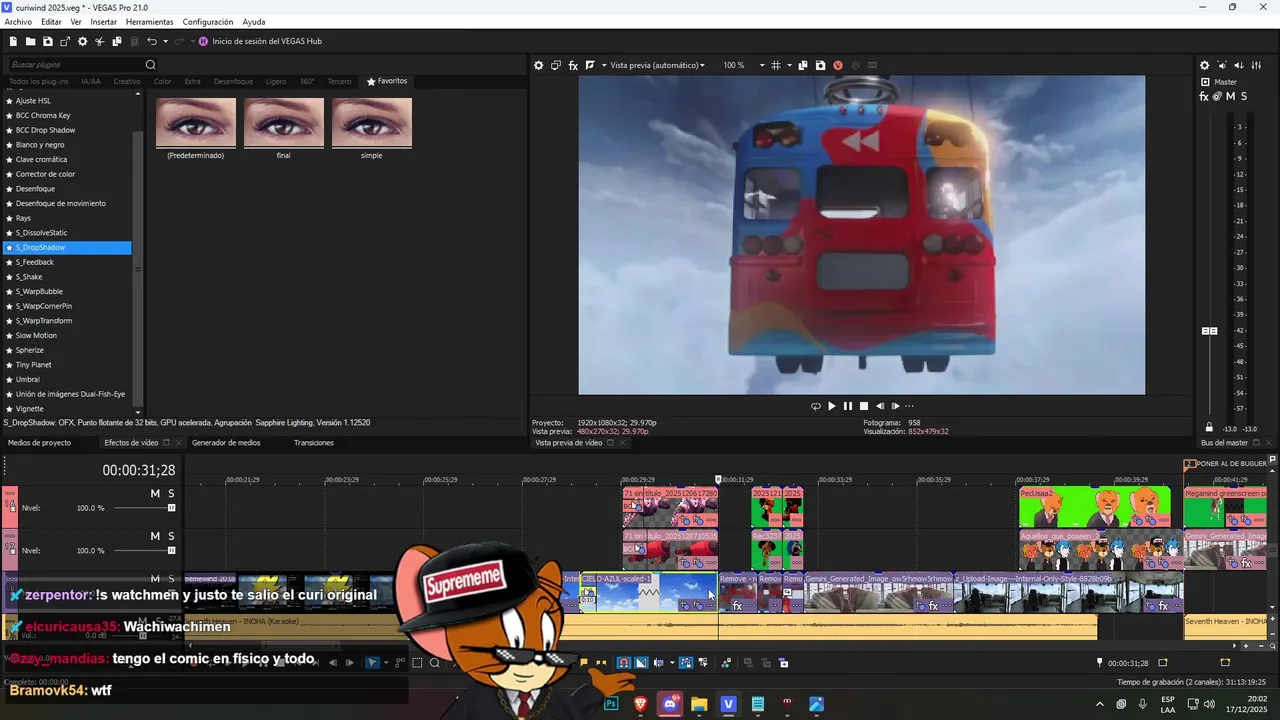Open video output FX in preview toolbar
1280x720 pixels.
[x=573, y=65]
